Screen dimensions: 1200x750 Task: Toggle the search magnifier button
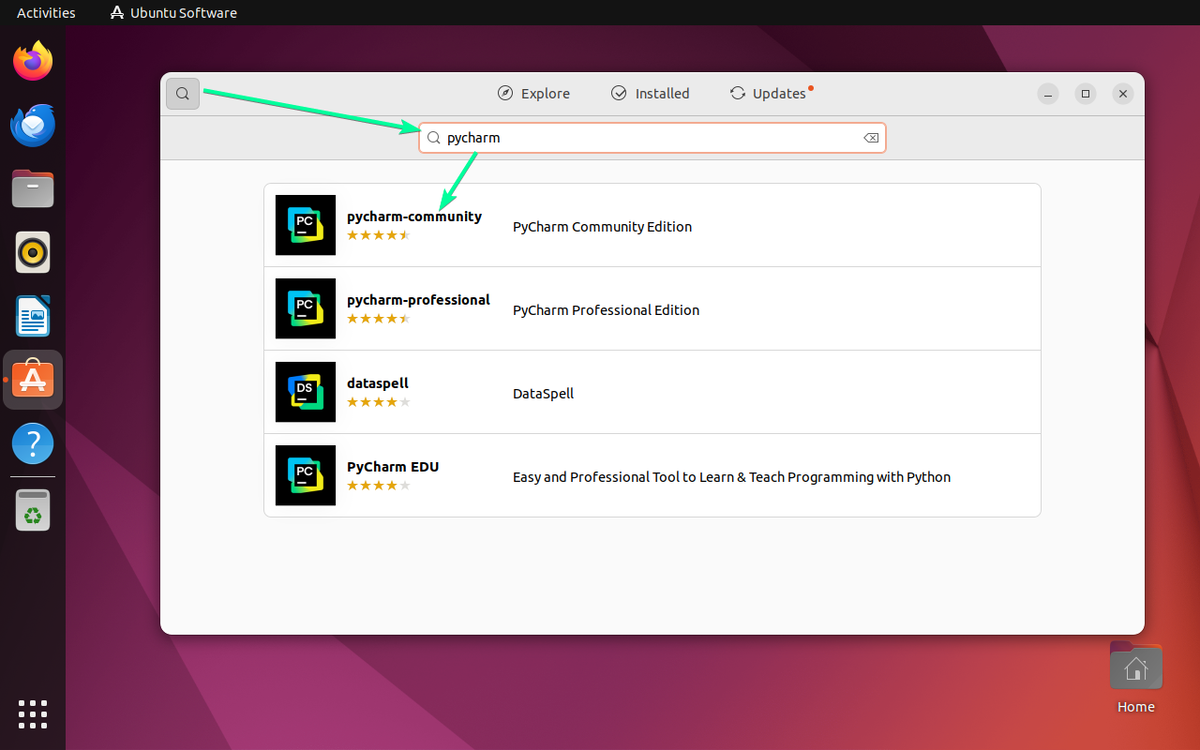[x=182, y=93]
